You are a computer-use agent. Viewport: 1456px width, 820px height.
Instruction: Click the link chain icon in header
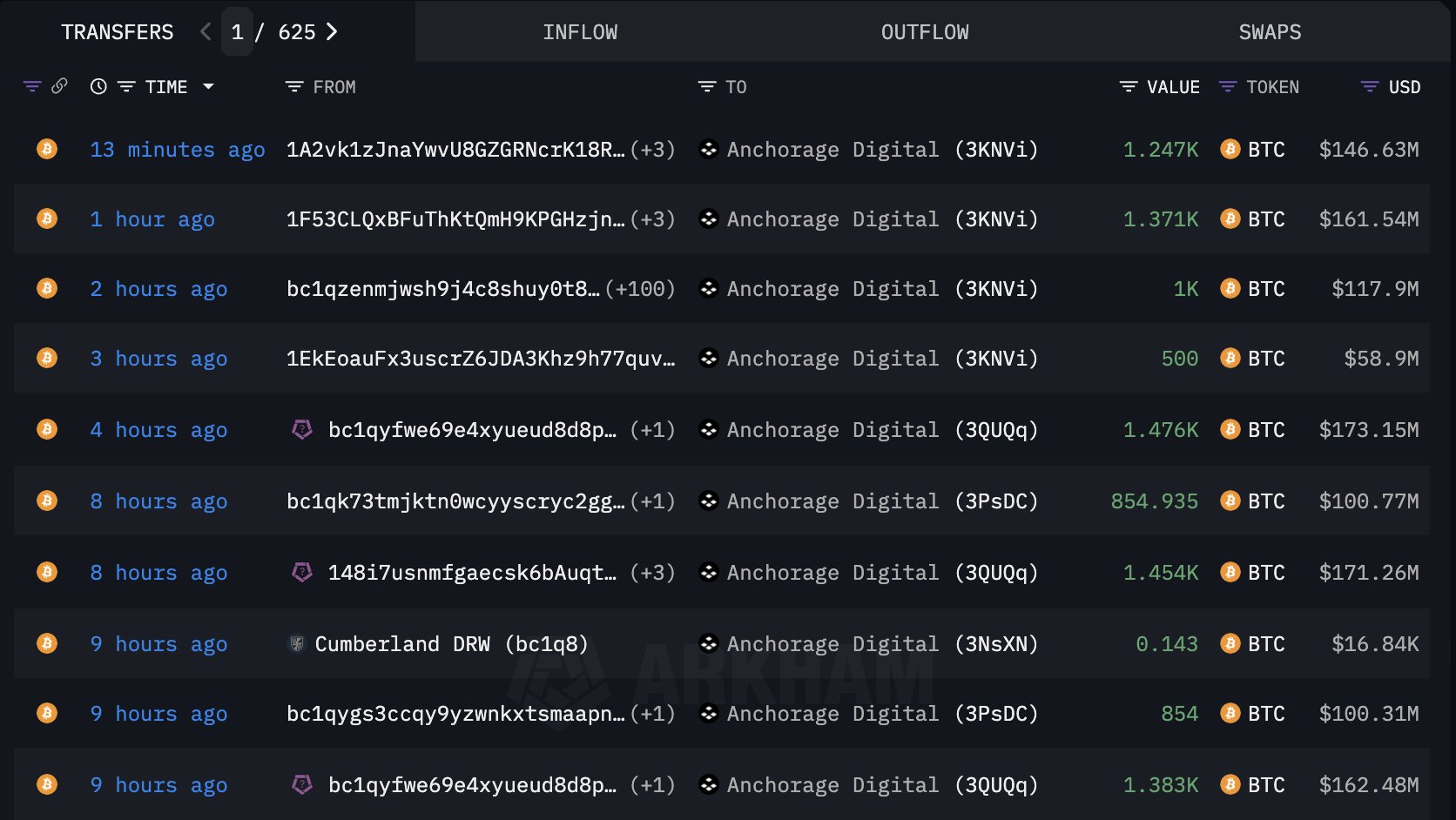click(x=59, y=86)
